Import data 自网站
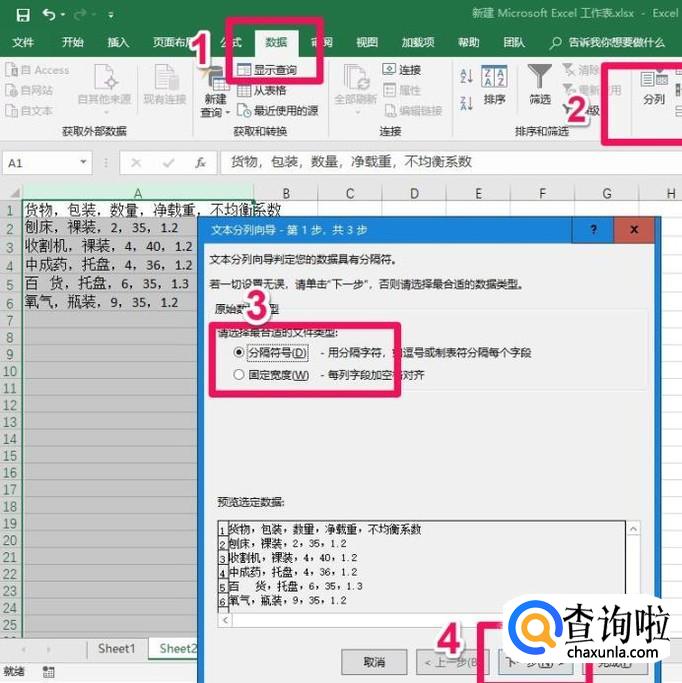Image resolution: width=682 pixels, height=683 pixels. [30, 90]
